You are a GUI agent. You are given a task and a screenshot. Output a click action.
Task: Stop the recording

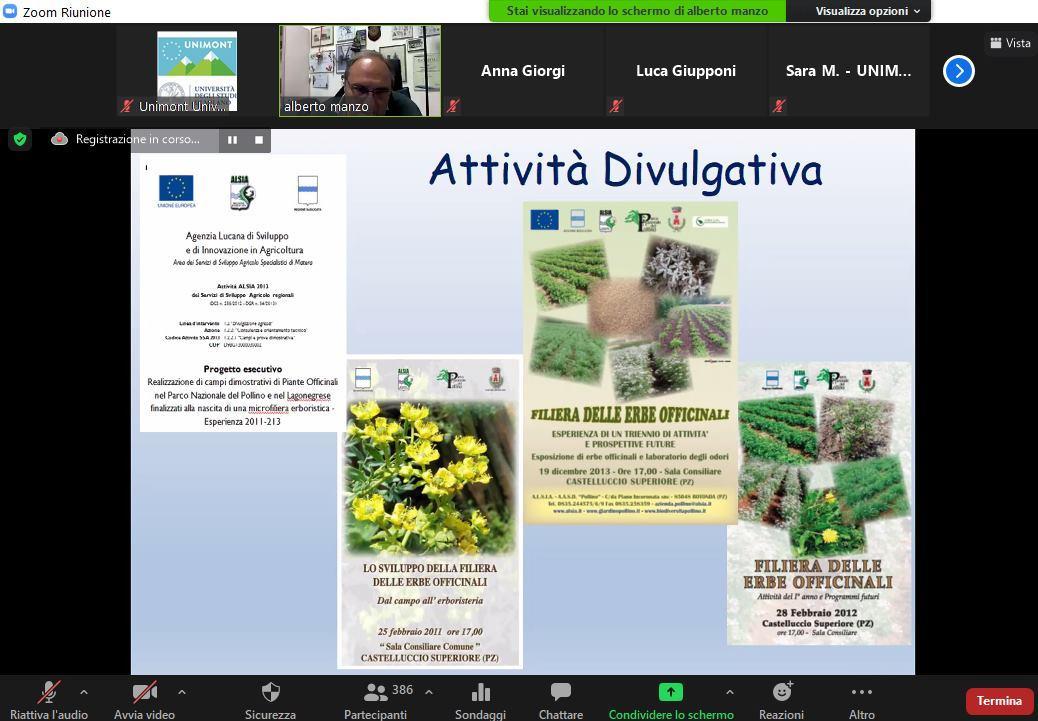click(x=259, y=140)
